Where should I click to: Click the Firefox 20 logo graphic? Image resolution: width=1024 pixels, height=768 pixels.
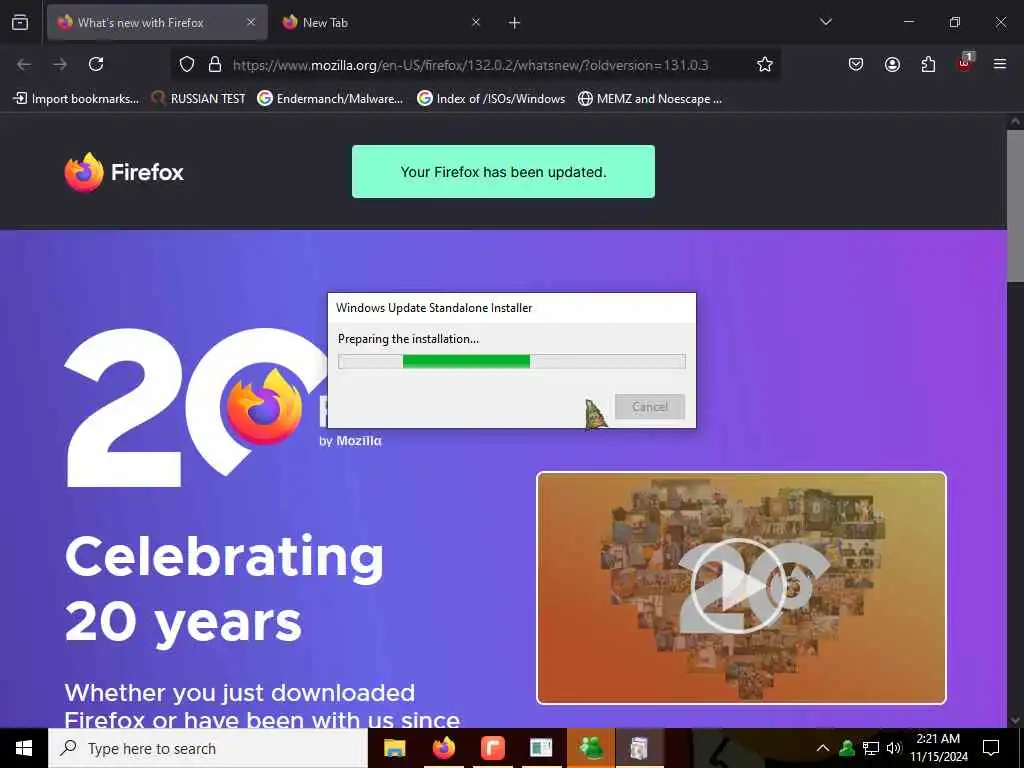(196, 407)
